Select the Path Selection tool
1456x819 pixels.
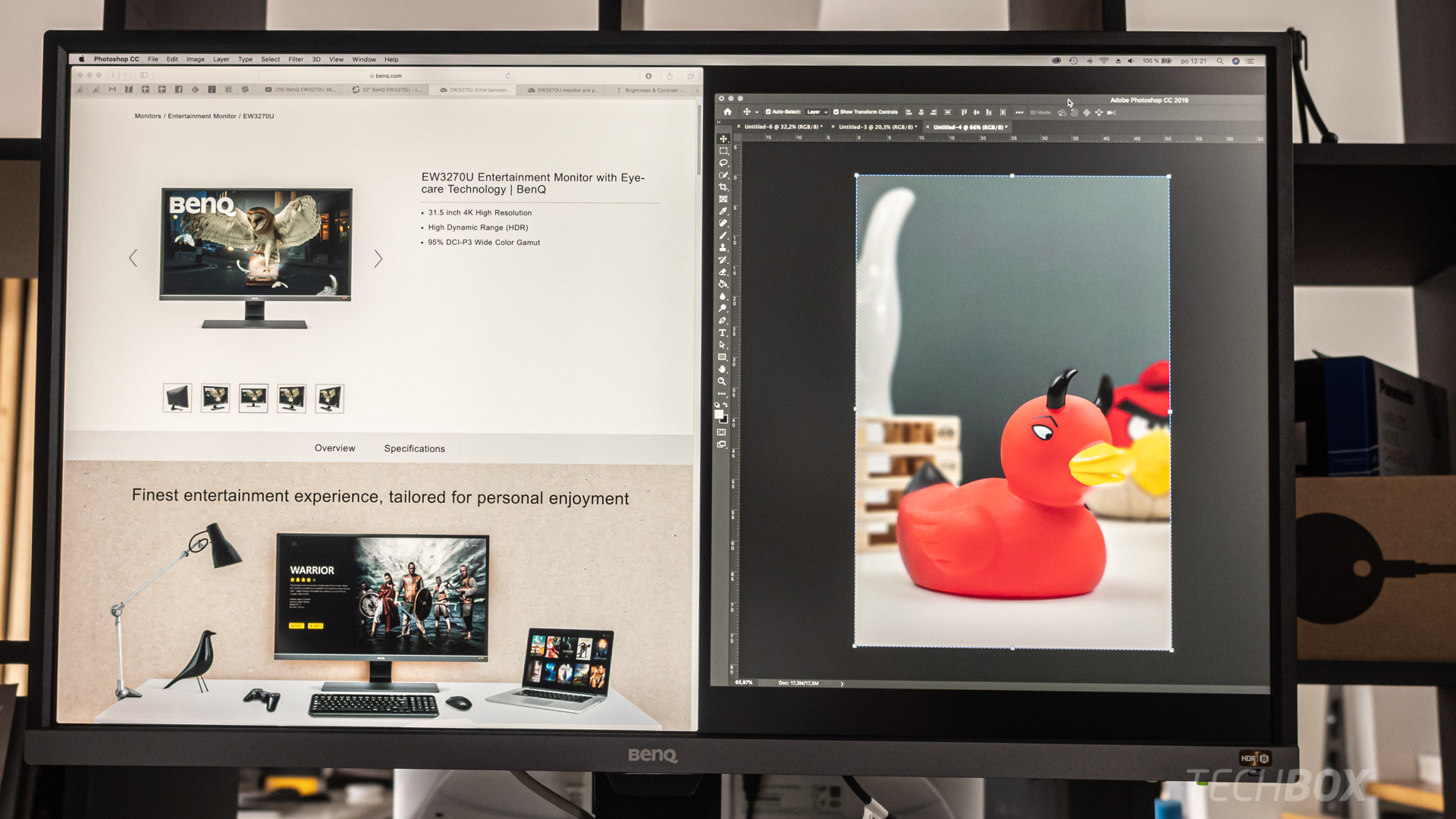coord(723,345)
